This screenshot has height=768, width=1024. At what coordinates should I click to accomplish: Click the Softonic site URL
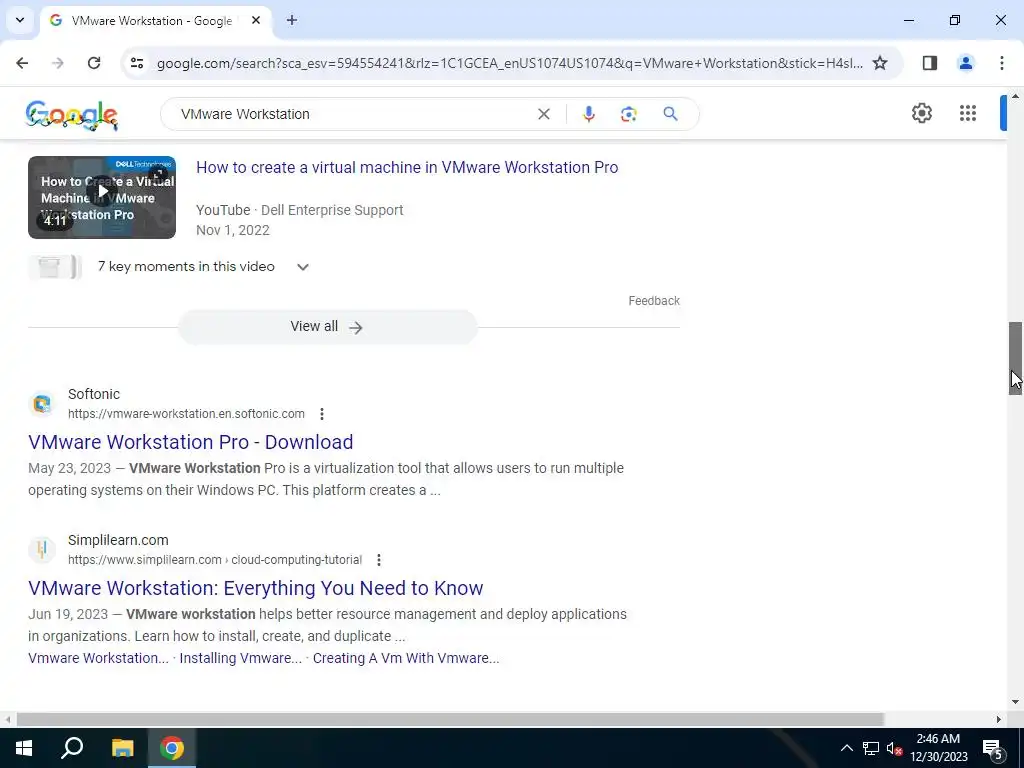pyautogui.click(x=186, y=414)
